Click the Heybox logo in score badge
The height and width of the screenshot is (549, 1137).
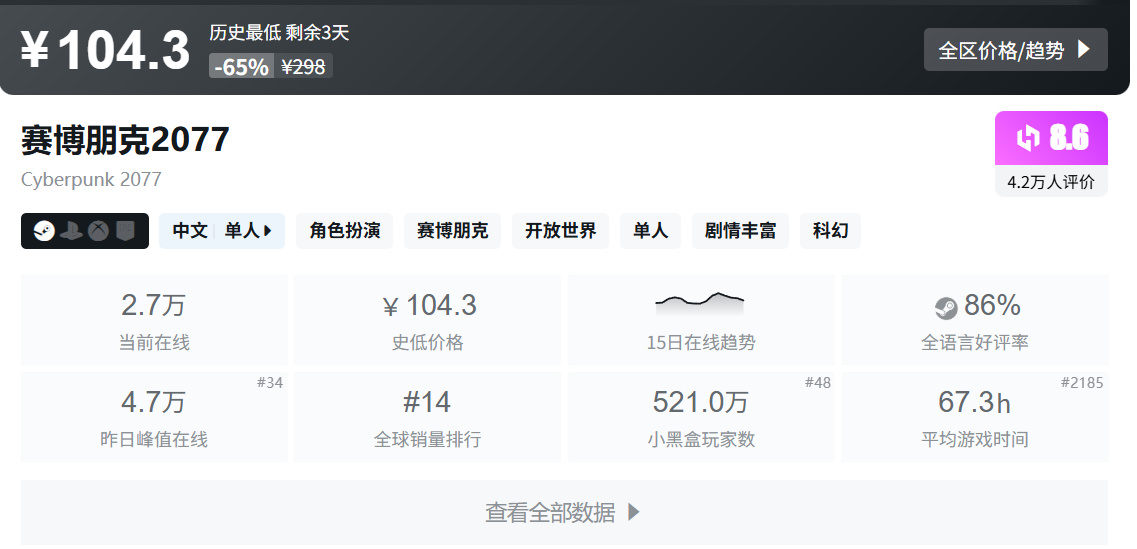(1028, 138)
